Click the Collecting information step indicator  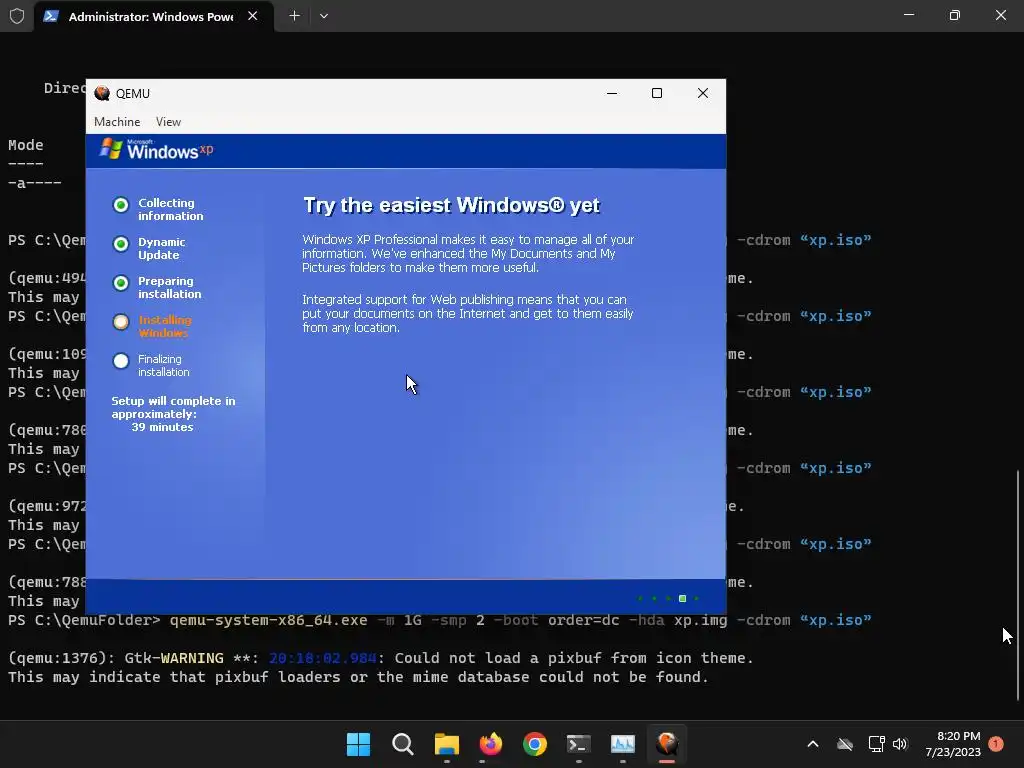pos(121,205)
